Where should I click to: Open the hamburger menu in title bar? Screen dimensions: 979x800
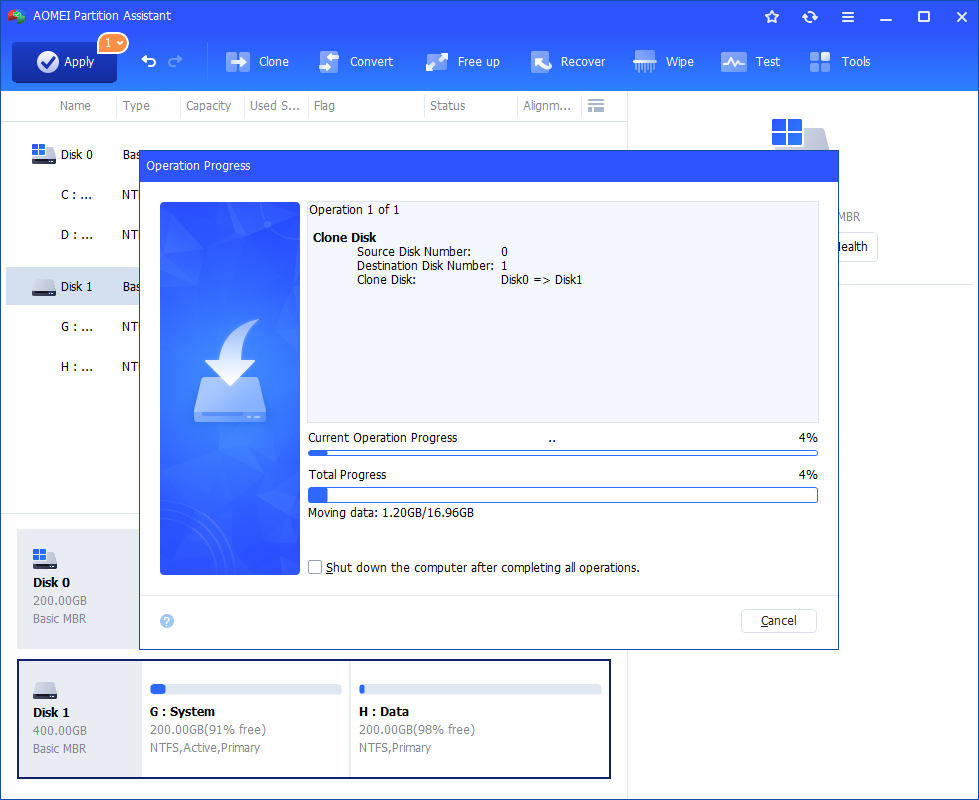848,17
